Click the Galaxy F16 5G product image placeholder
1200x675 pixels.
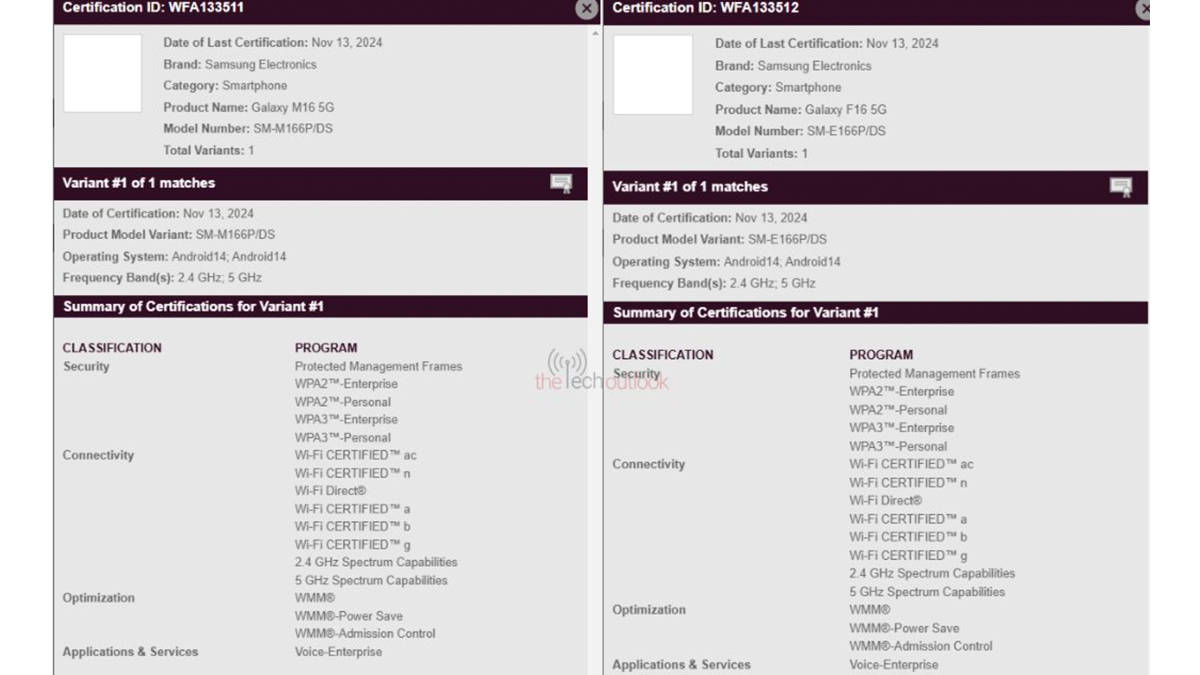click(x=652, y=75)
